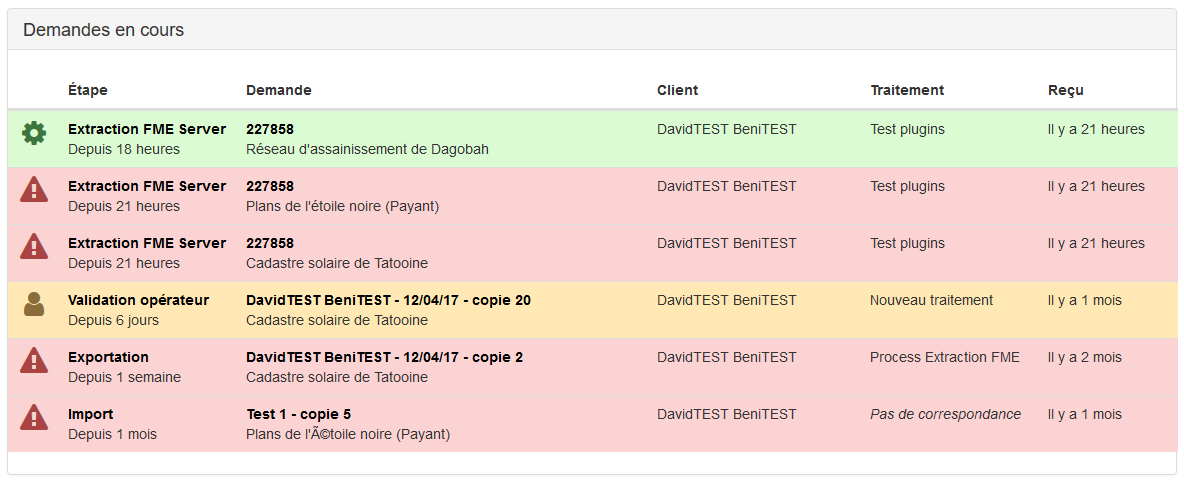Viewport: 1184px width, 483px height.
Task: Select the Demande column header
Action: pos(279,90)
